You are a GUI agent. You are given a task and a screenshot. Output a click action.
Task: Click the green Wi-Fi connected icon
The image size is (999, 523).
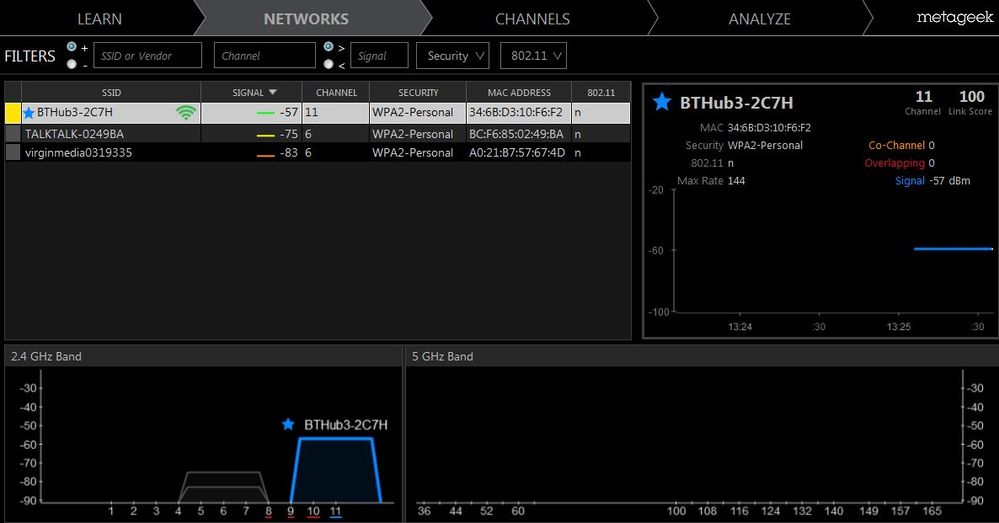click(186, 113)
